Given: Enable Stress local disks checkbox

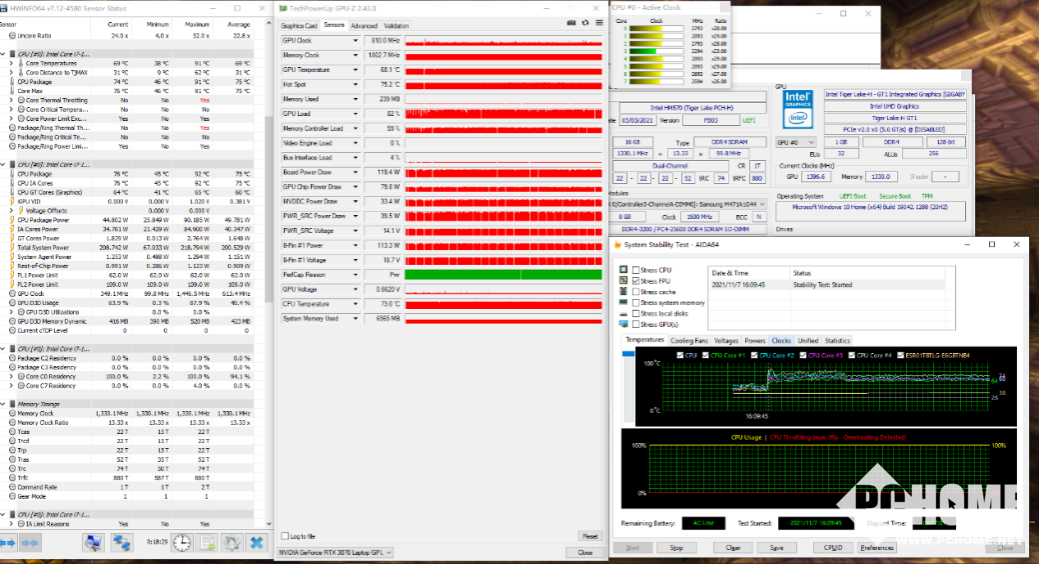Looking at the screenshot, I should (636, 313).
